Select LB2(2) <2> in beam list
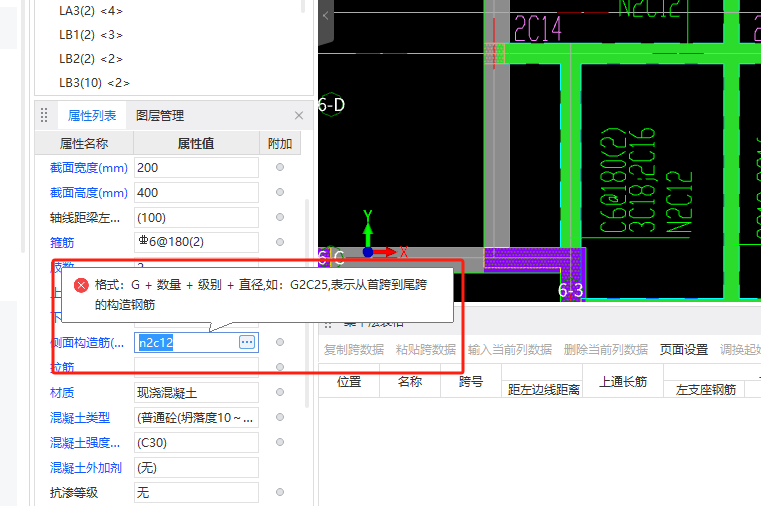 [91, 59]
